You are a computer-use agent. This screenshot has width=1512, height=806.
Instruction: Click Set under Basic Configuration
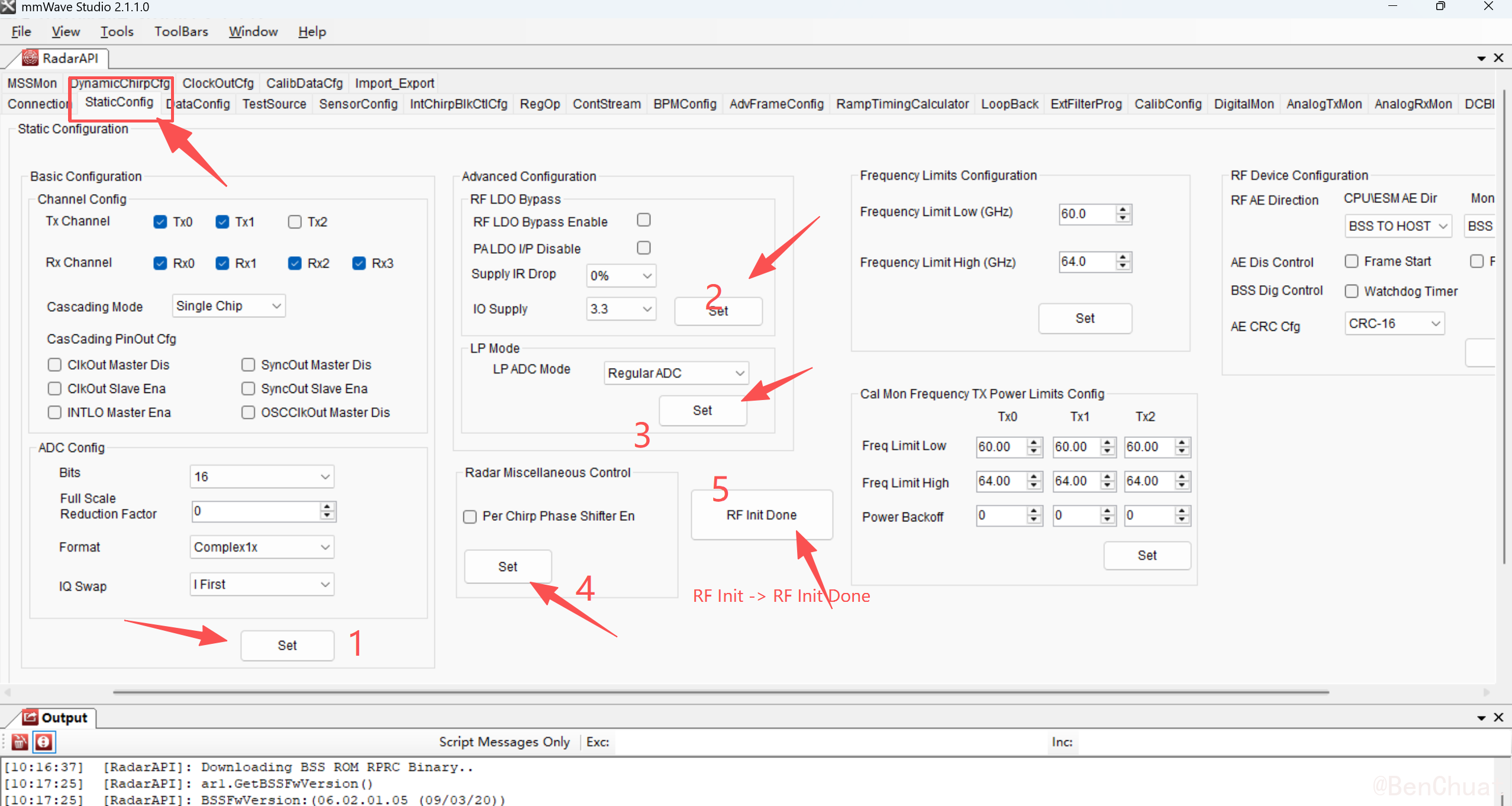tap(287, 645)
